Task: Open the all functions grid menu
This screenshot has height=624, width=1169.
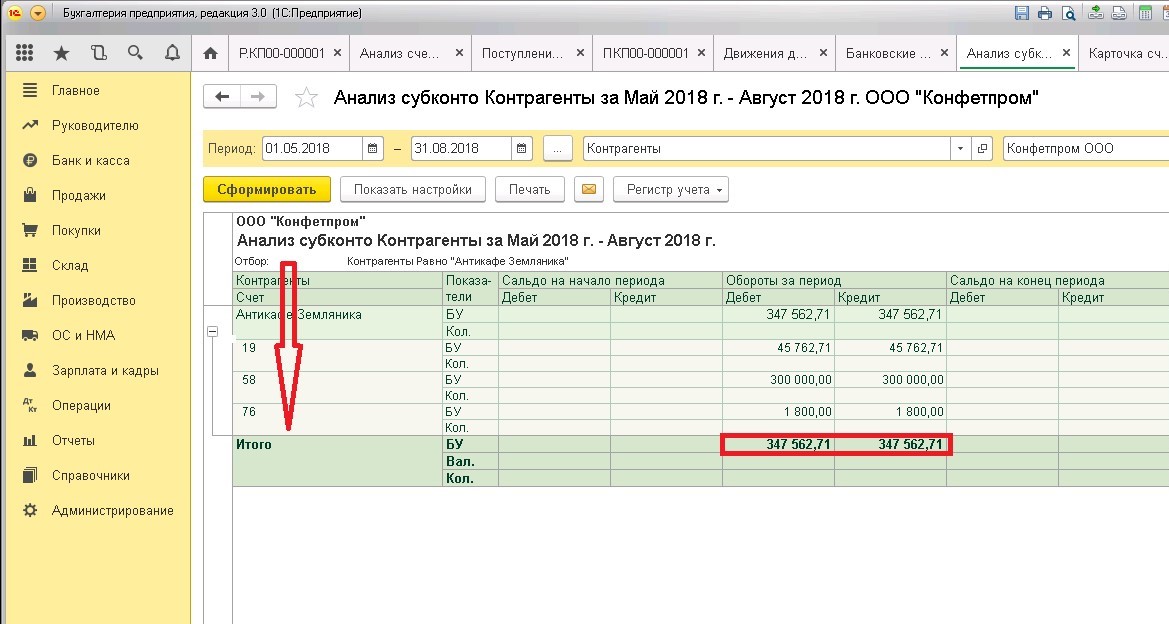Action: 24,51
